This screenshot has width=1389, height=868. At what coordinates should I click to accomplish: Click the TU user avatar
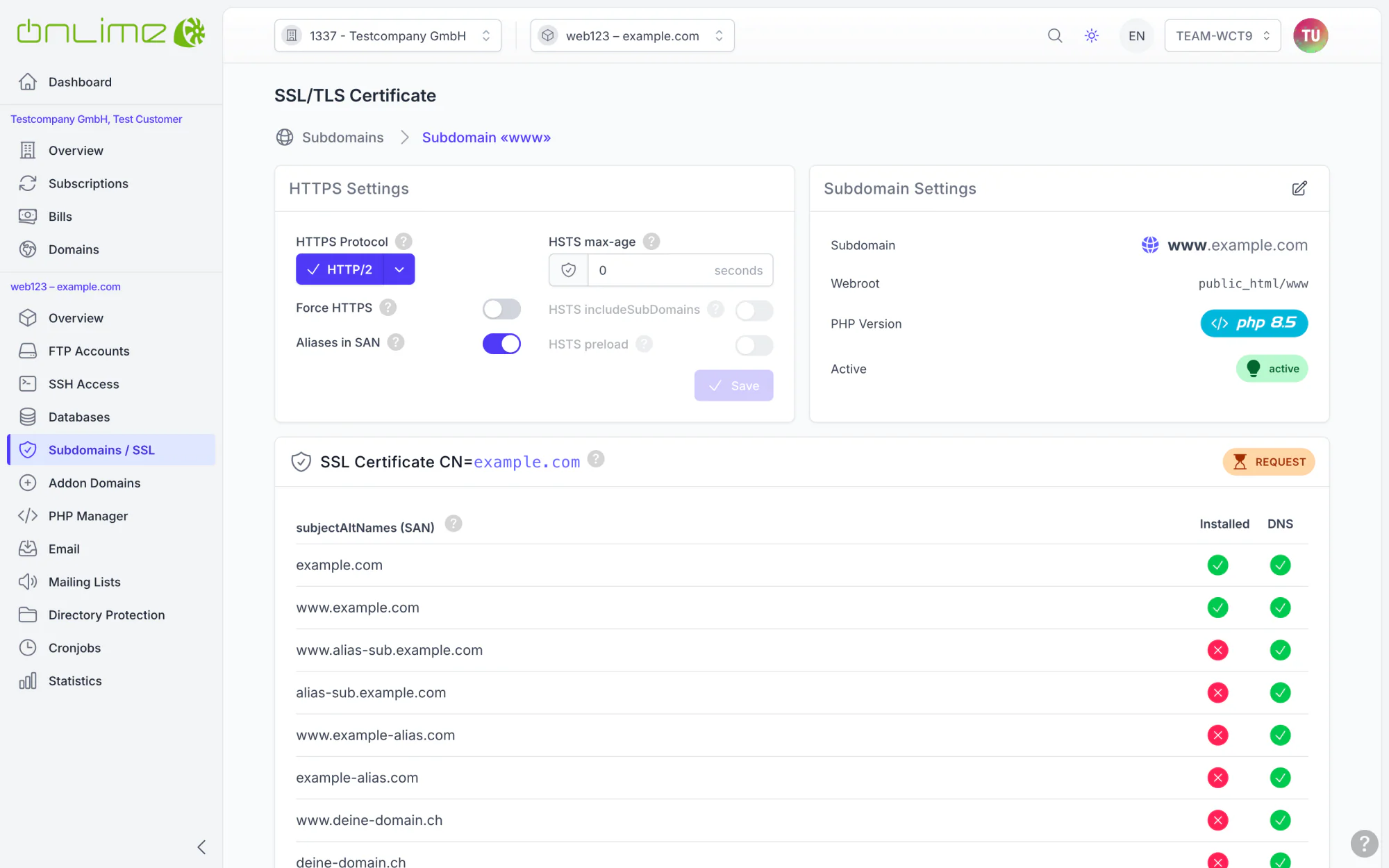point(1311,35)
